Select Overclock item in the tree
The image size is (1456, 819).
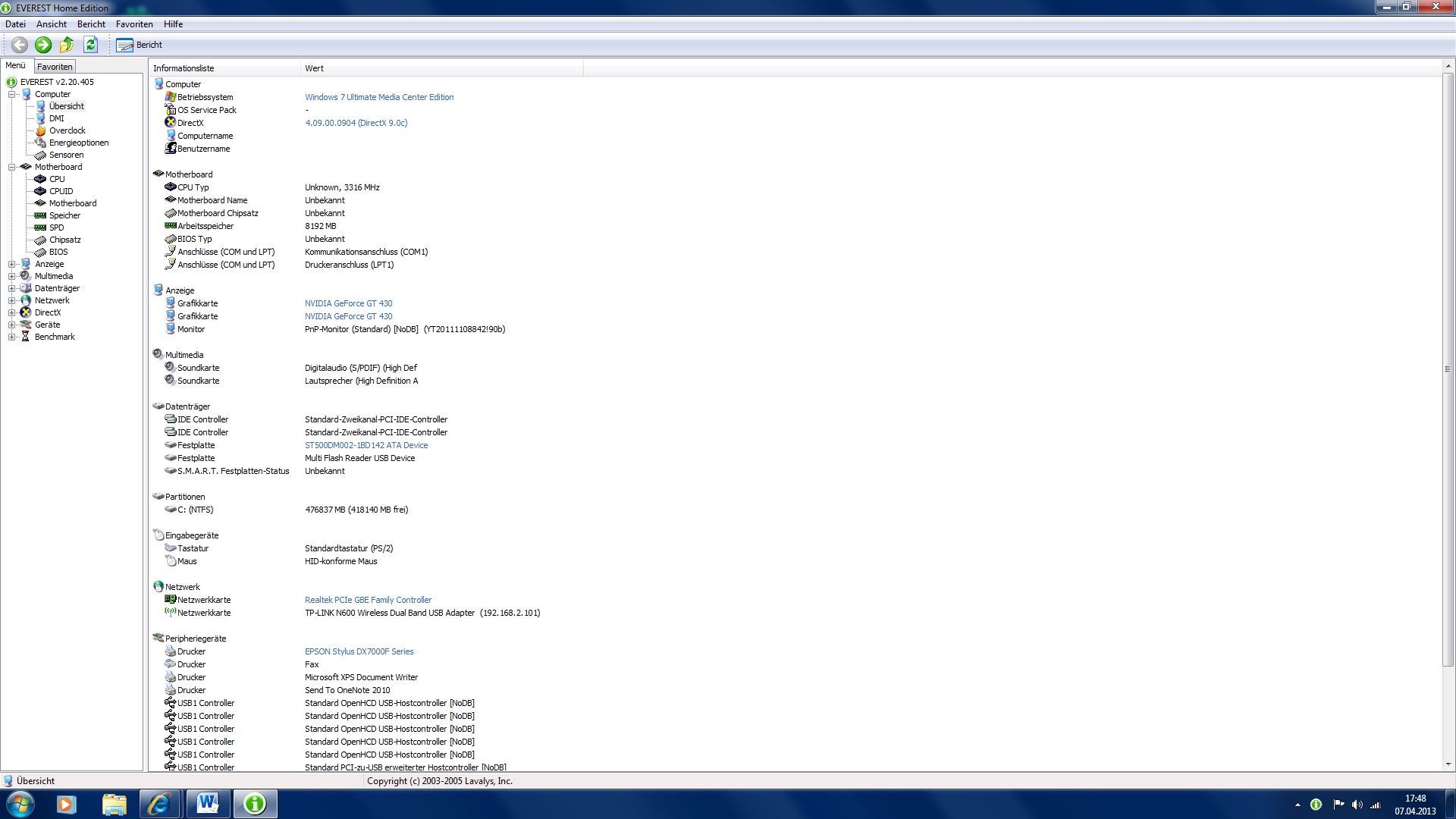pos(67,130)
